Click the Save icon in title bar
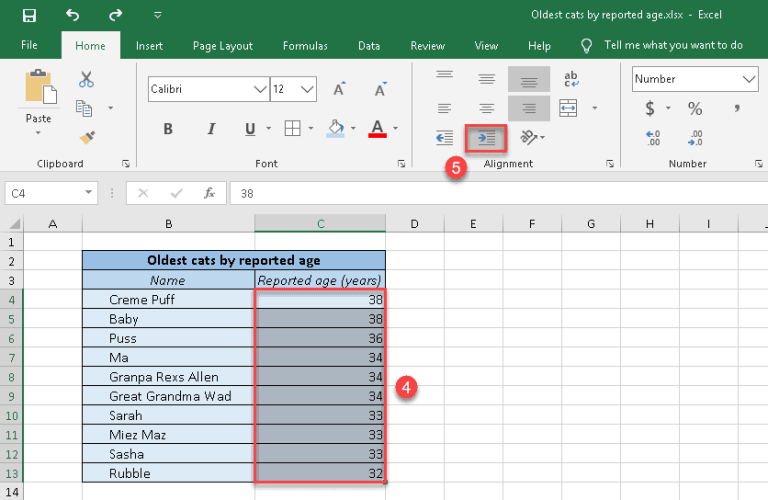This screenshot has height=500, width=768. [29, 15]
